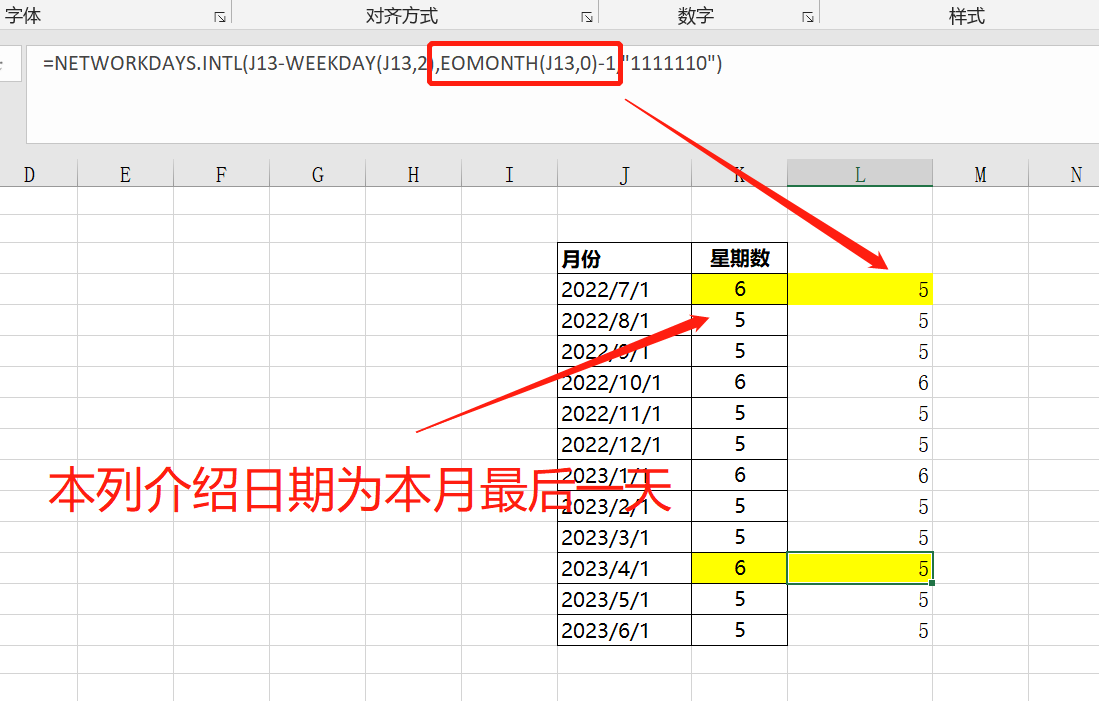Select 星期数 value in 2022/10/1 row
The image size is (1099, 701).
(739, 382)
